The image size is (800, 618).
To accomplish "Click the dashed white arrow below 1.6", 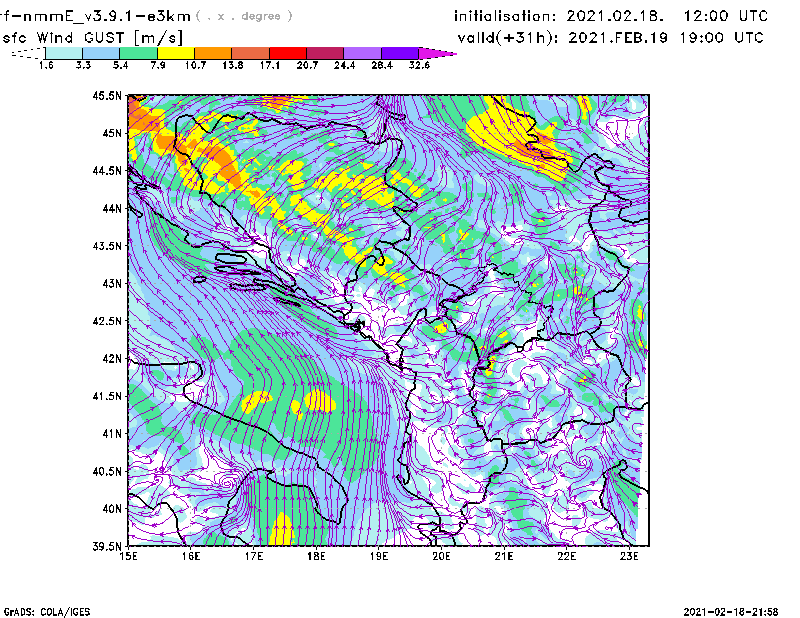I will (28, 53).
